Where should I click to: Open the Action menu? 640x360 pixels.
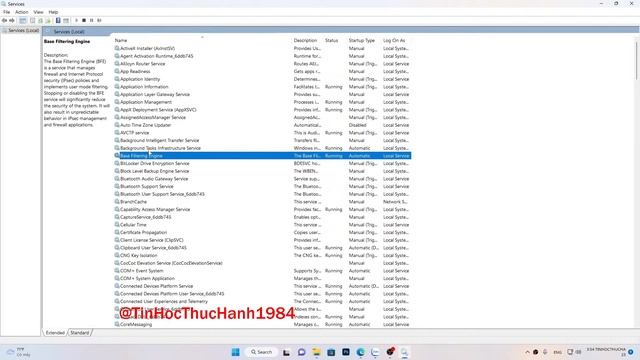22,12
